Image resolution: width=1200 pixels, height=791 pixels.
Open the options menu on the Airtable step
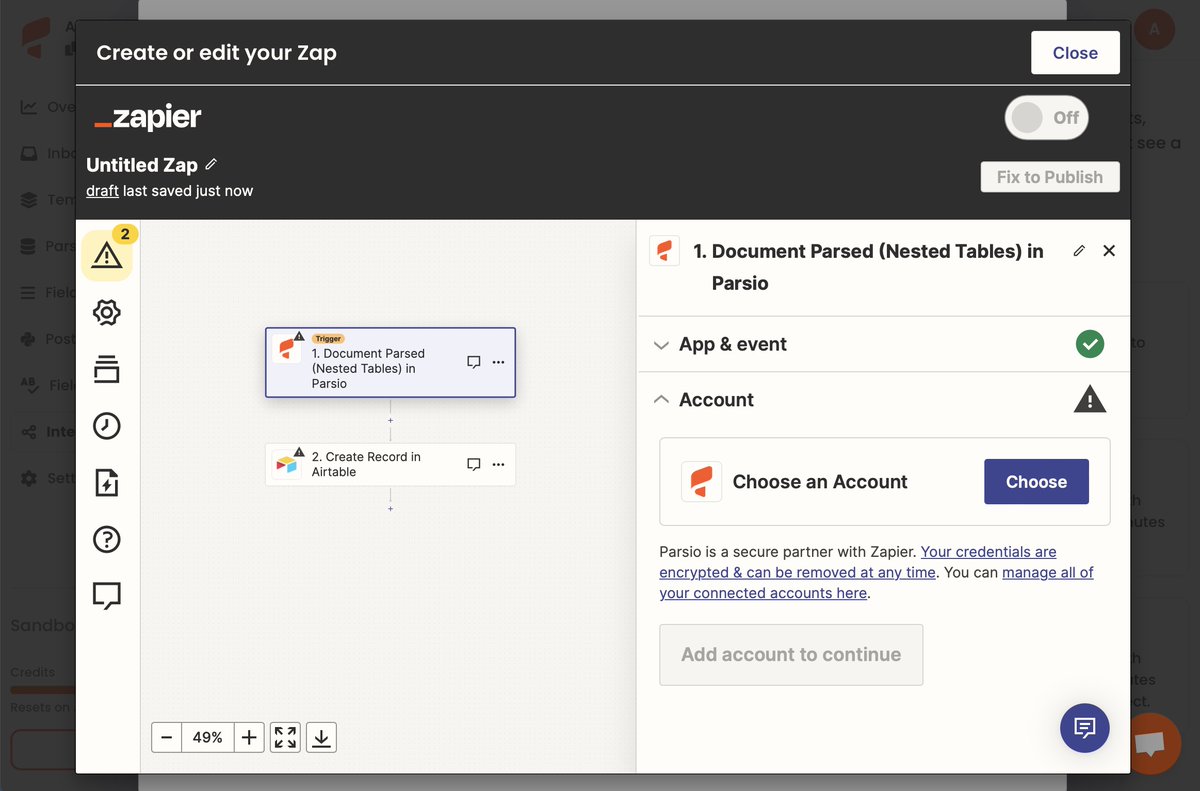(x=498, y=464)
